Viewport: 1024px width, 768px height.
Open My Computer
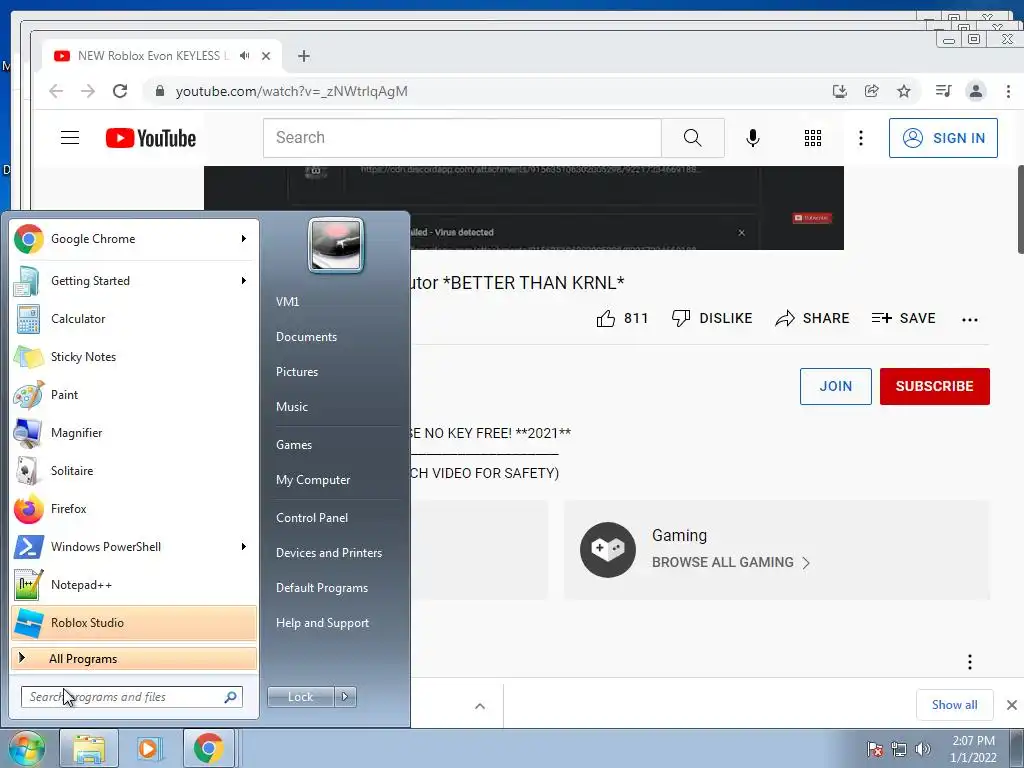313,480
